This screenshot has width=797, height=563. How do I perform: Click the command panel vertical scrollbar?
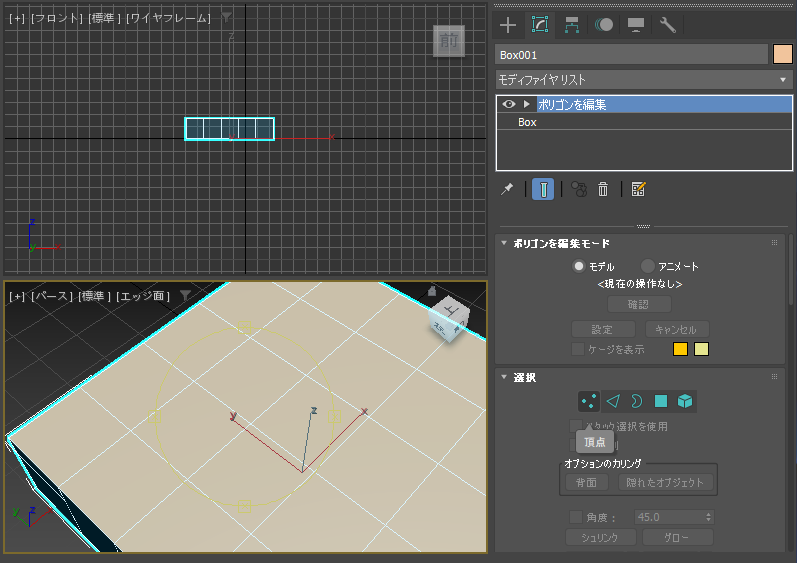[791, 269]
